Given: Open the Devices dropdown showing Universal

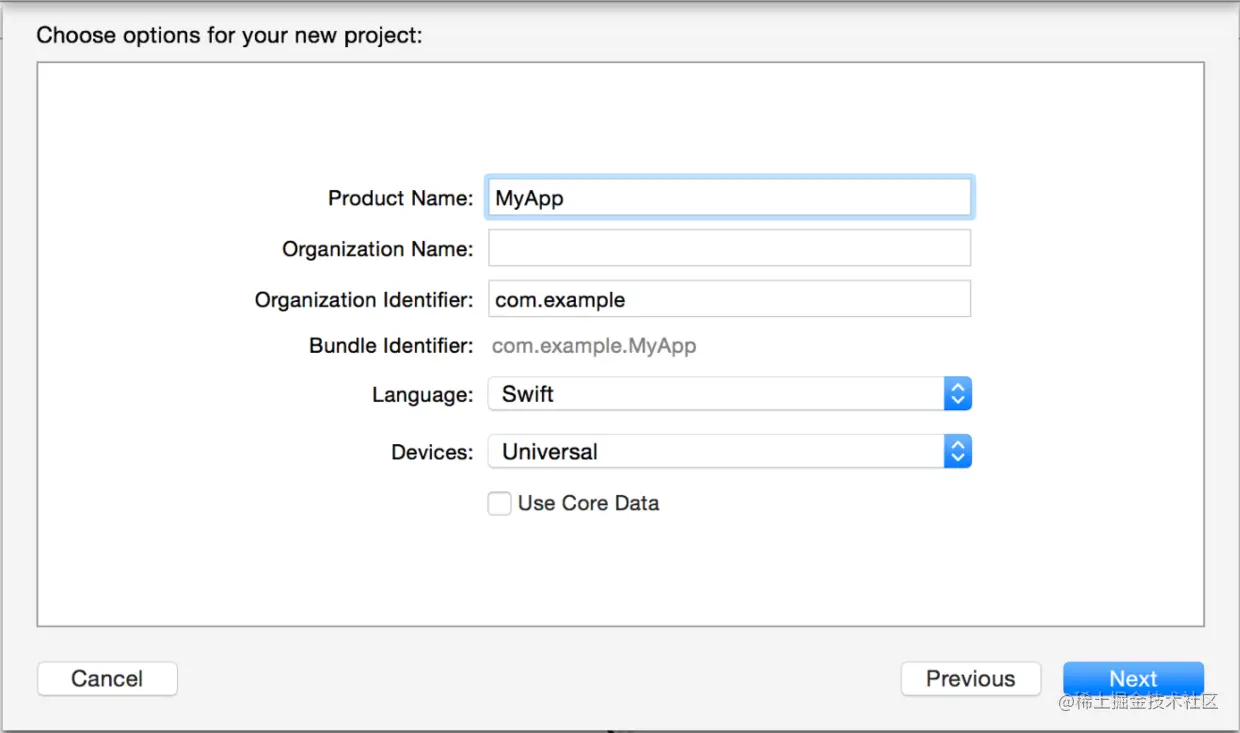Looking at the screenshot, I should tap(715, 452).
